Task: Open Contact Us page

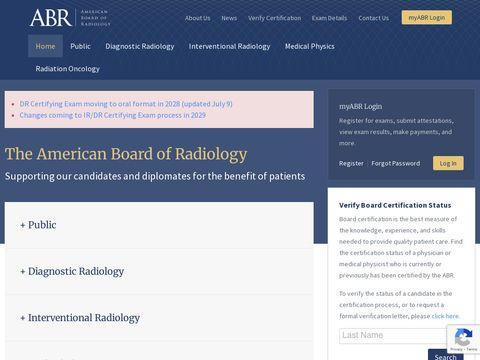Action: [x=374, y=18]
